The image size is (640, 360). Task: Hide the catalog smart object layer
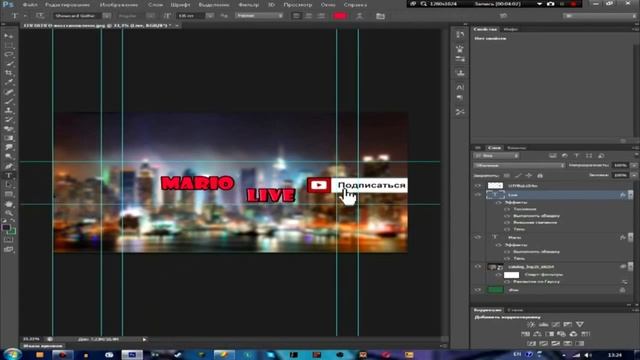[x=478, y=267]
